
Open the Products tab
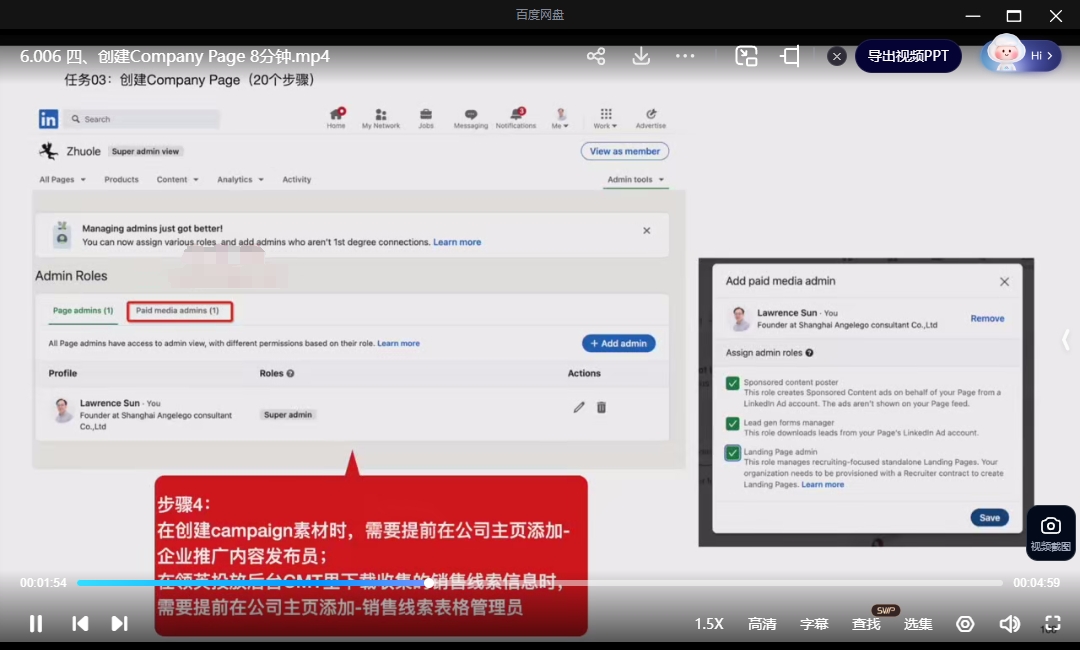121,180
